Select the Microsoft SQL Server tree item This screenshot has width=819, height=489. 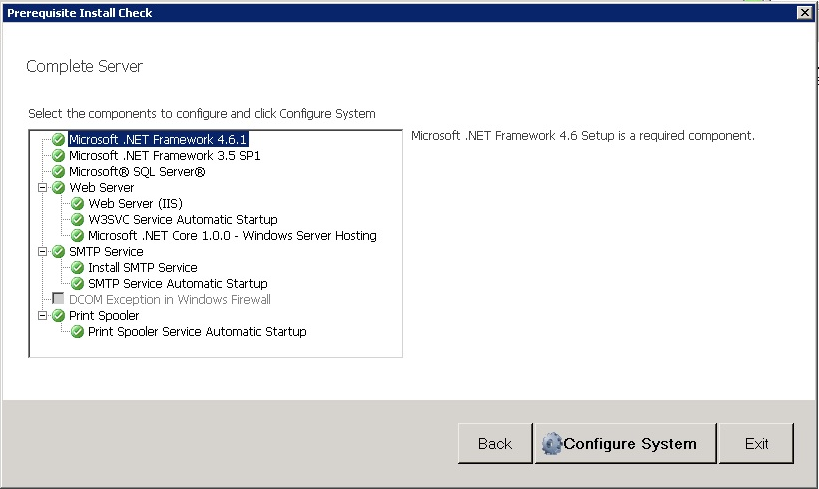[137, 172]
